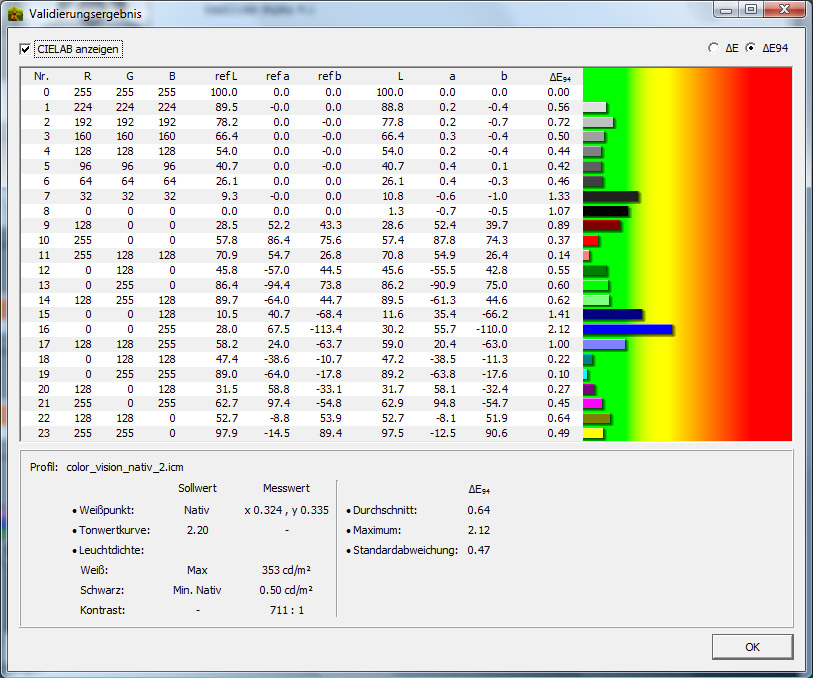Click the blue bar for row 16

click(627, 328)
